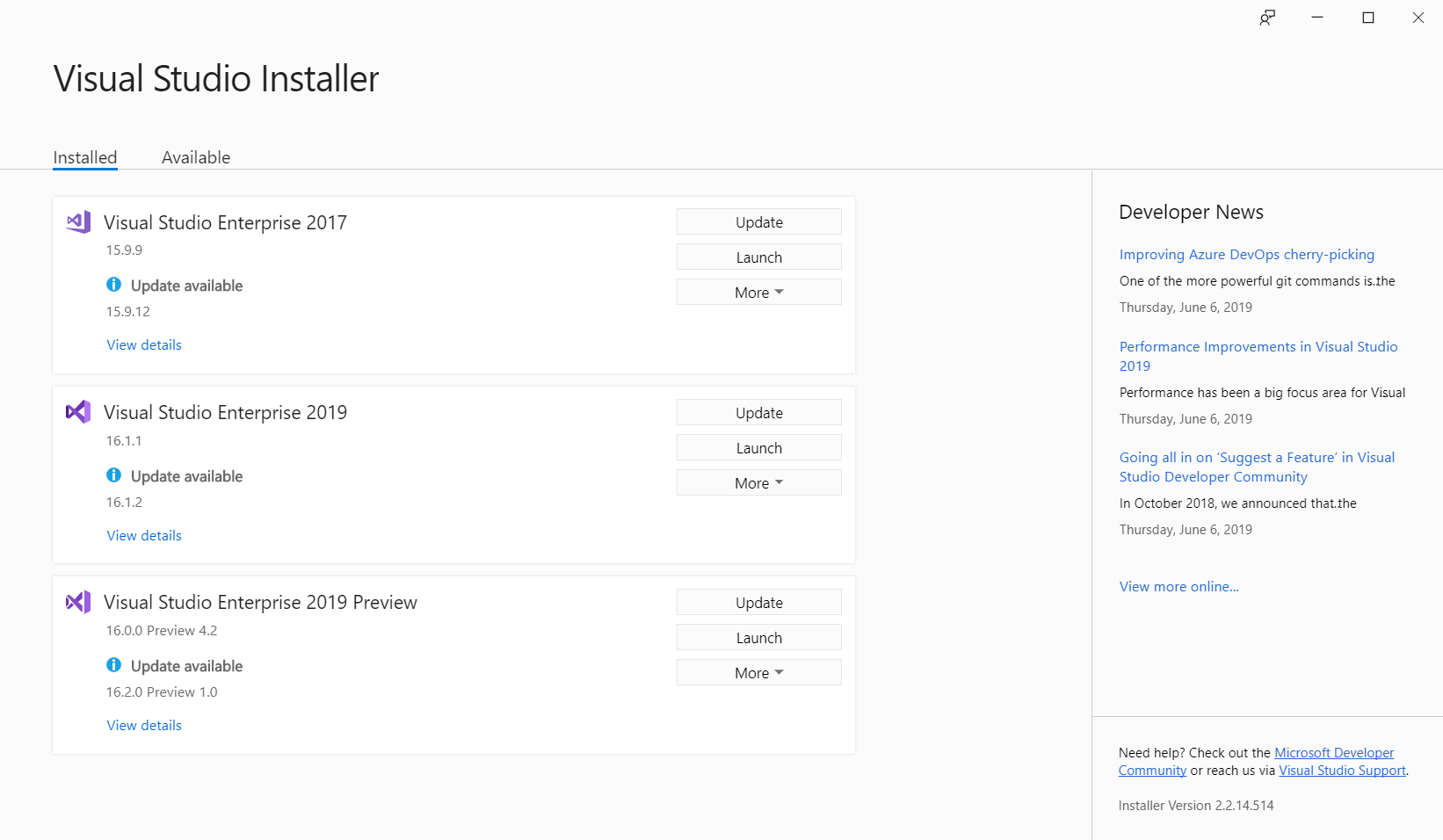Open View details for 16.2.0 Preview 1.0

[x=144, y=726]
